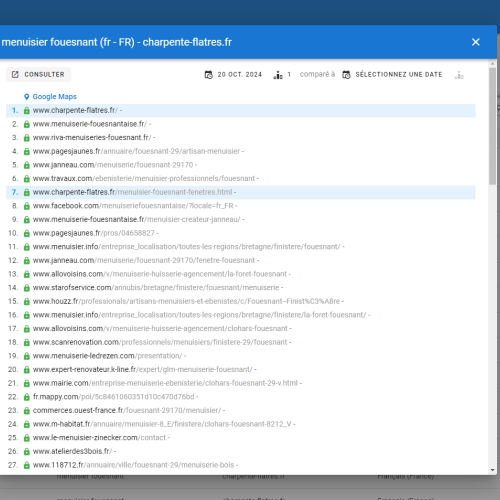Open the CONSULTER external link button
500x500 pixels.
pos(38,74)
